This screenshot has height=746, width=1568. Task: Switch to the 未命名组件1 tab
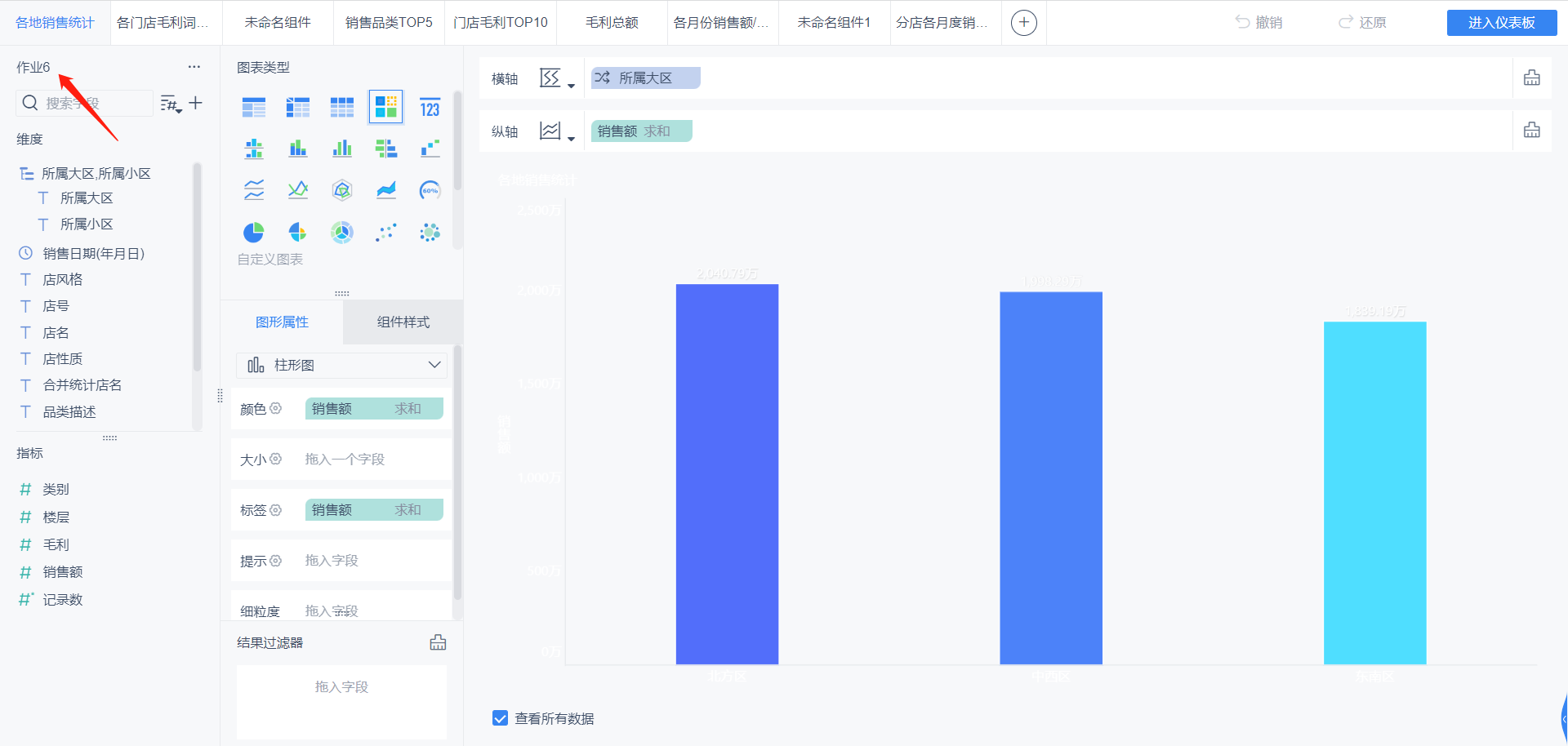pos(834,22)
